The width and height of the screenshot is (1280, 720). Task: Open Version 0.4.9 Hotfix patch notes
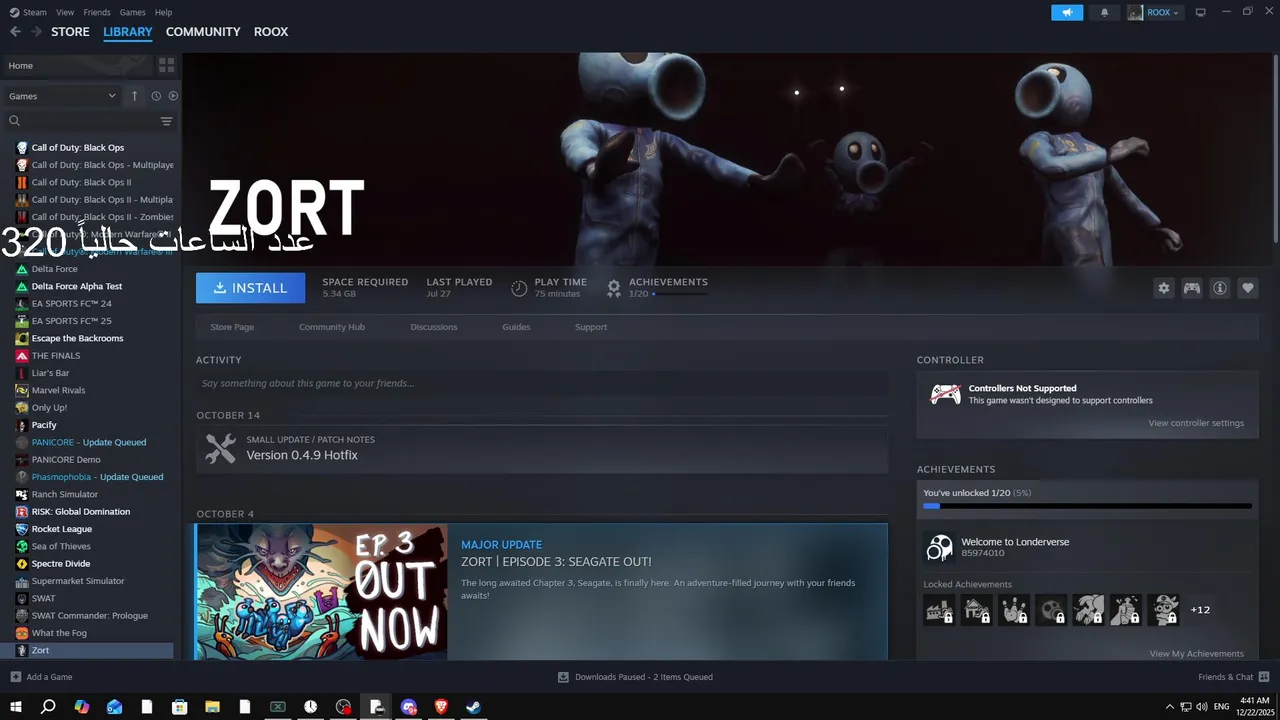(542, 448)
